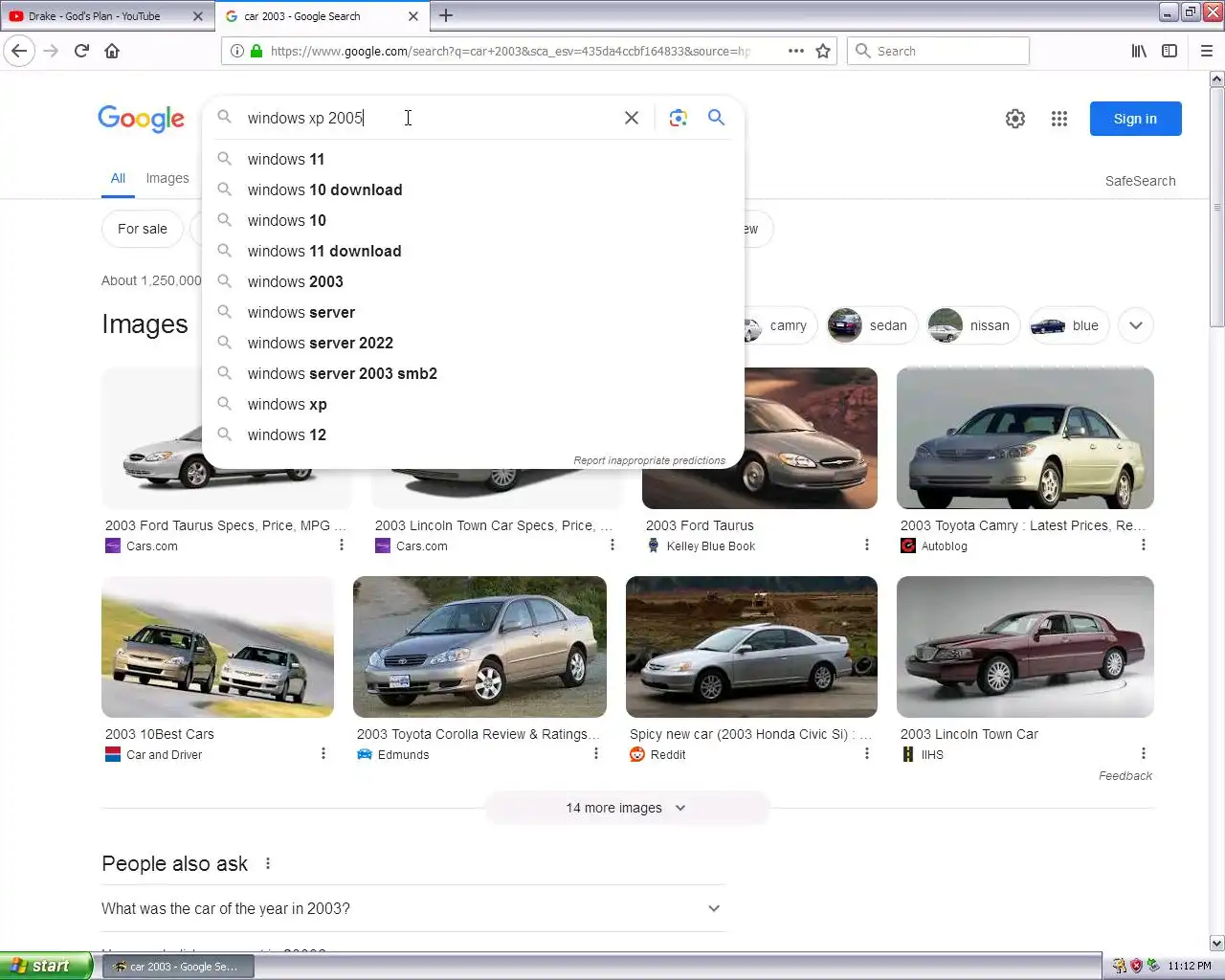Go back using the browser back arrow
The height and width of the screenshot is (980, 1225).
(x=20, y=51)
